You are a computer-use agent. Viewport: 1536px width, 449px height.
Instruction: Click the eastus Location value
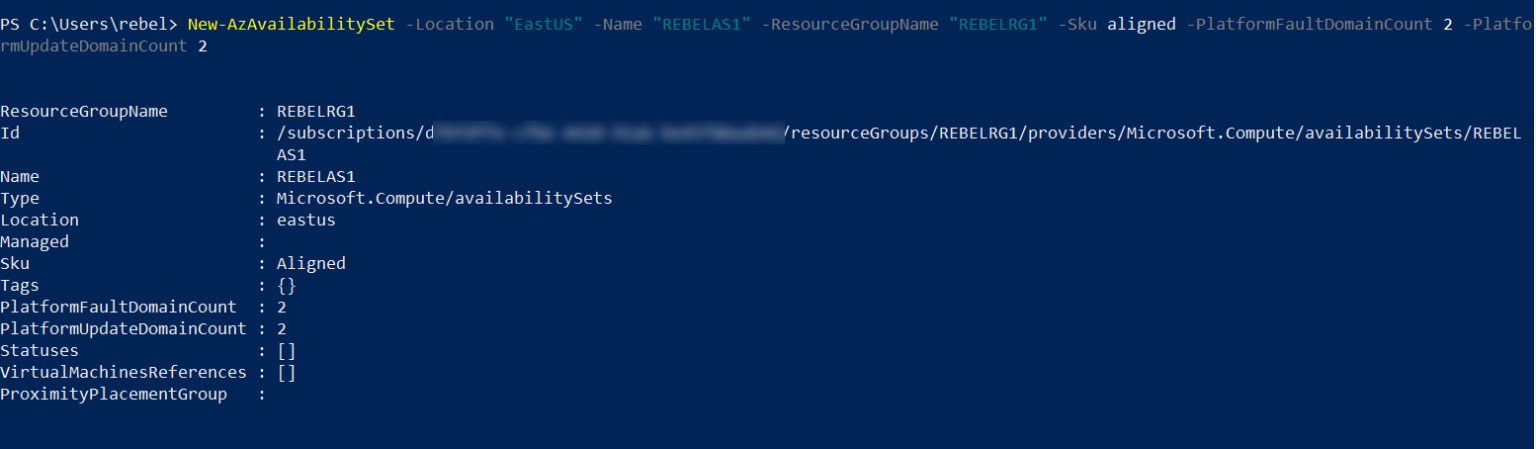pos(306,220)
